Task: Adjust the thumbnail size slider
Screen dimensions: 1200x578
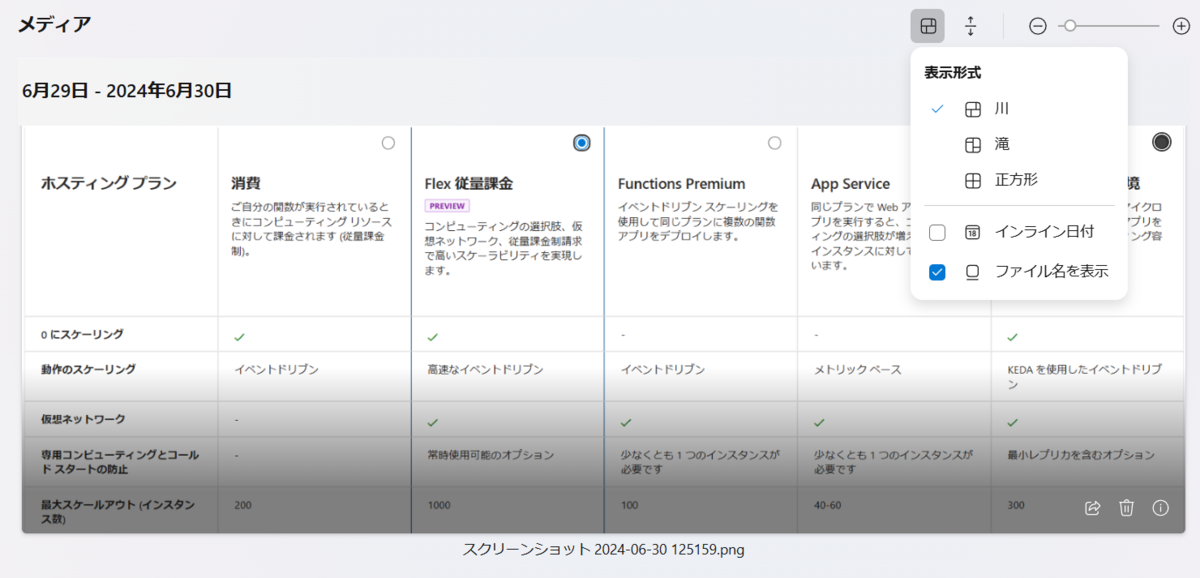Action: click(1109, 26)
